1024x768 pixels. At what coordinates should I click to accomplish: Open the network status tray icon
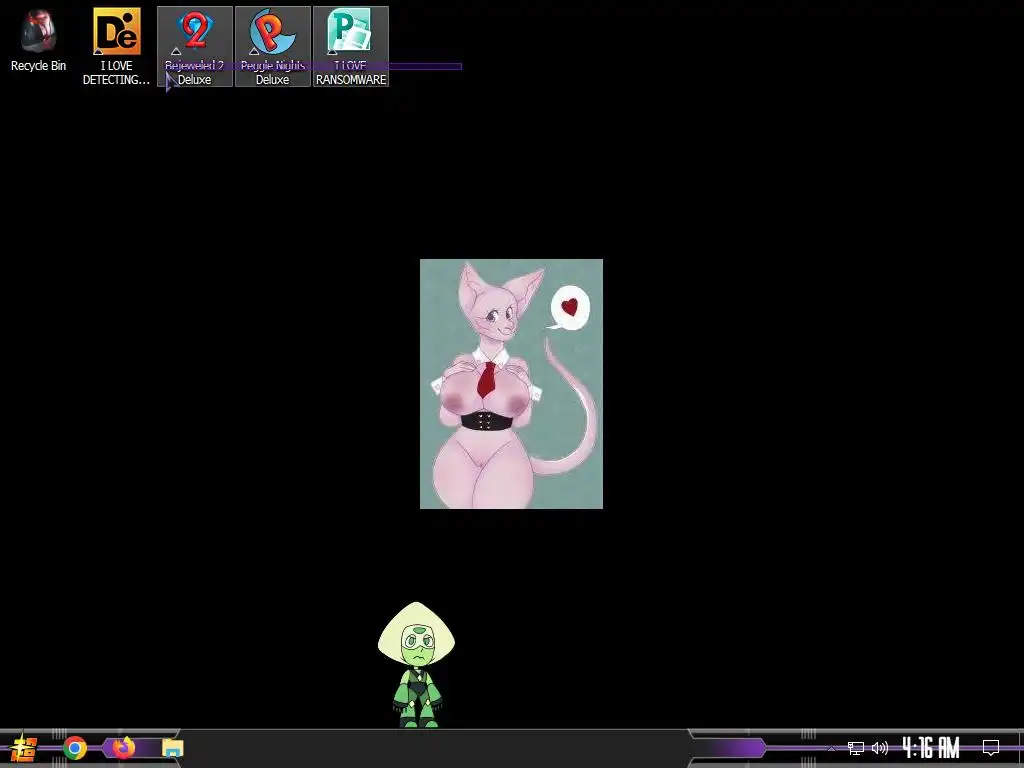coord(856,748)
